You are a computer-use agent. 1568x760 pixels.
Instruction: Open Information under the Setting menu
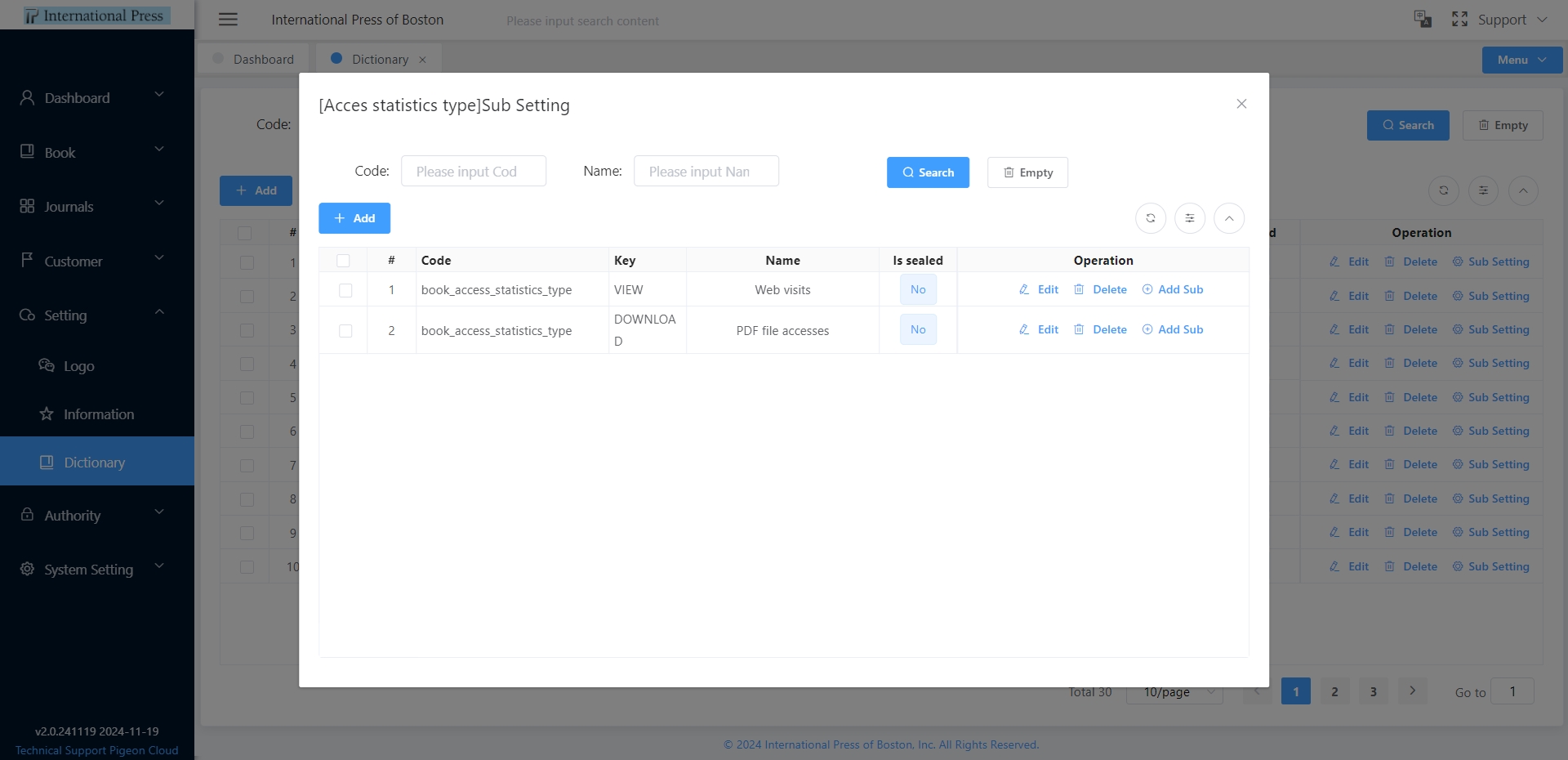[98, 414]
